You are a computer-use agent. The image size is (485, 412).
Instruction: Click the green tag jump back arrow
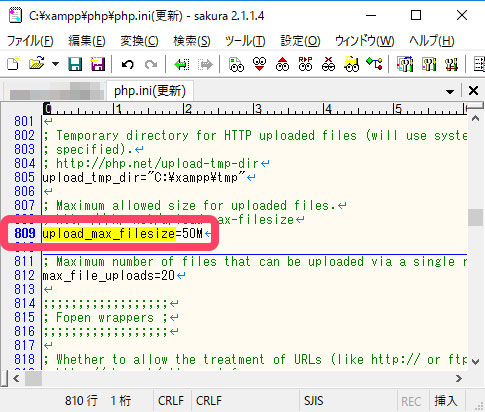(182, 64)
